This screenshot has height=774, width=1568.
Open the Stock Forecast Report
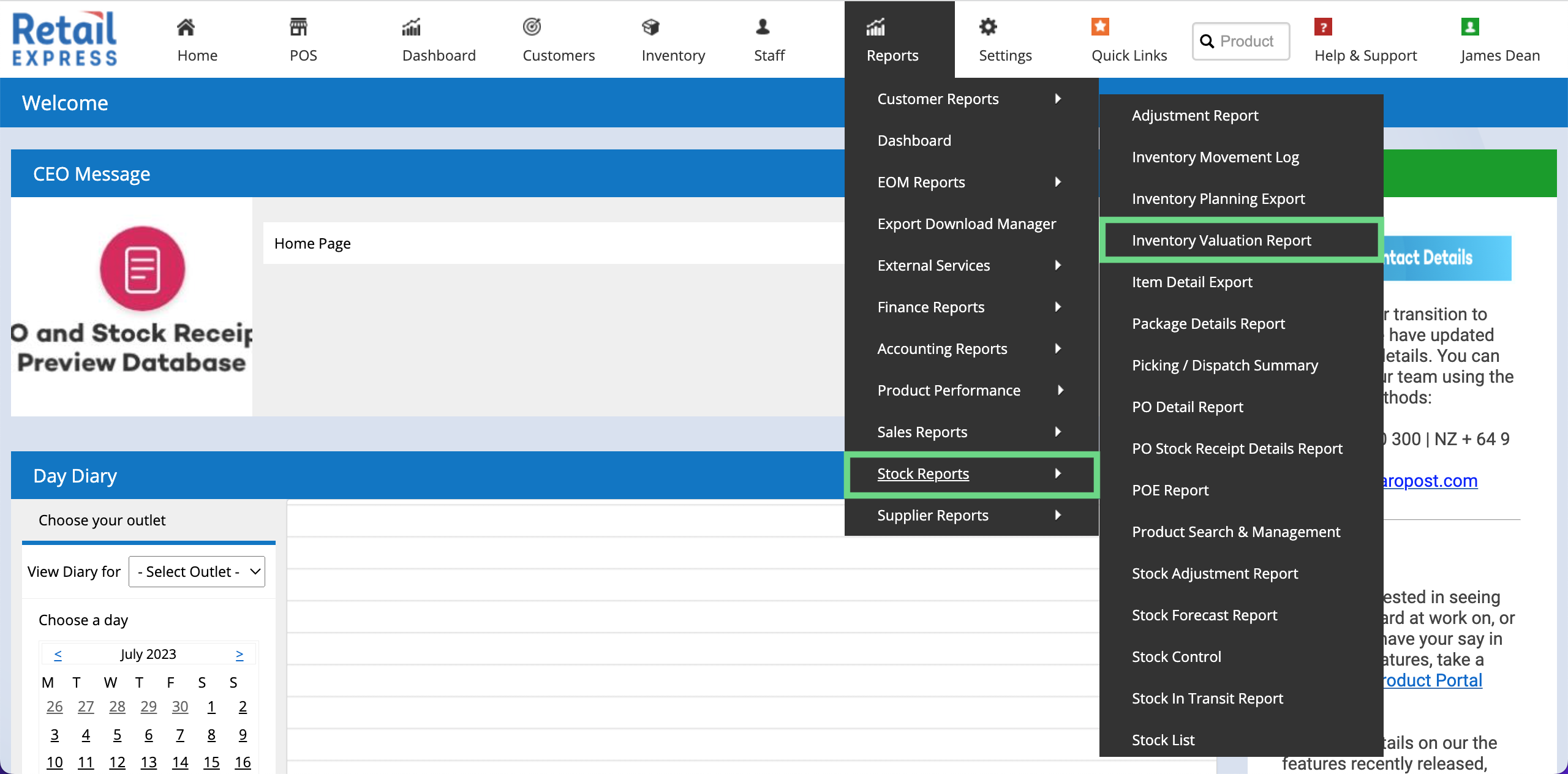tap(1205, 615)
